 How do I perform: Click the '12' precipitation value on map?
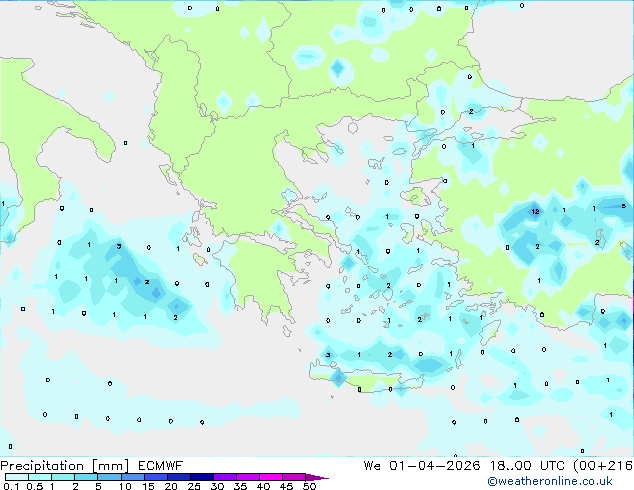535,211
